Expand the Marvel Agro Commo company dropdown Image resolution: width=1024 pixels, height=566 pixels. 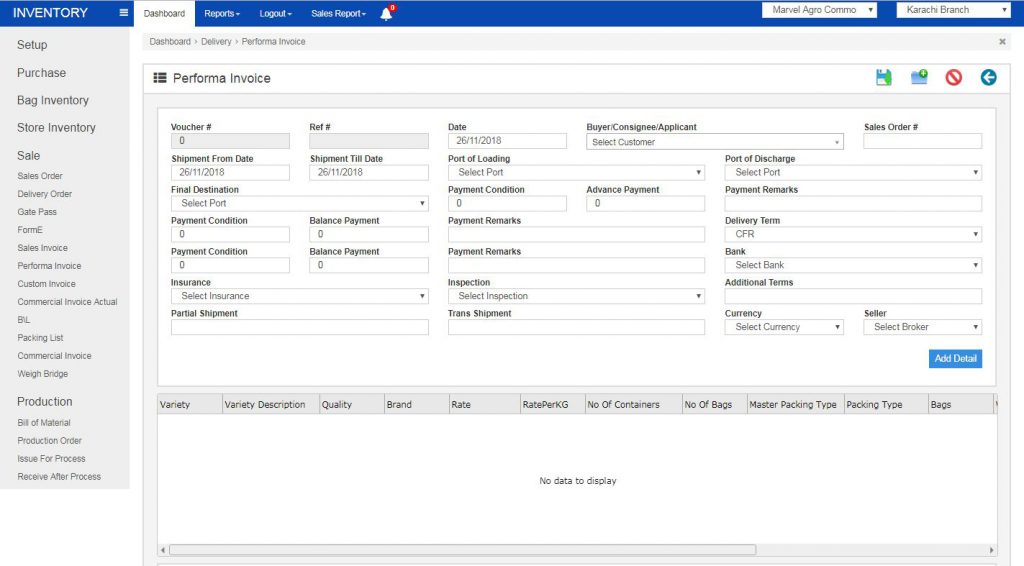pos(820,10)
